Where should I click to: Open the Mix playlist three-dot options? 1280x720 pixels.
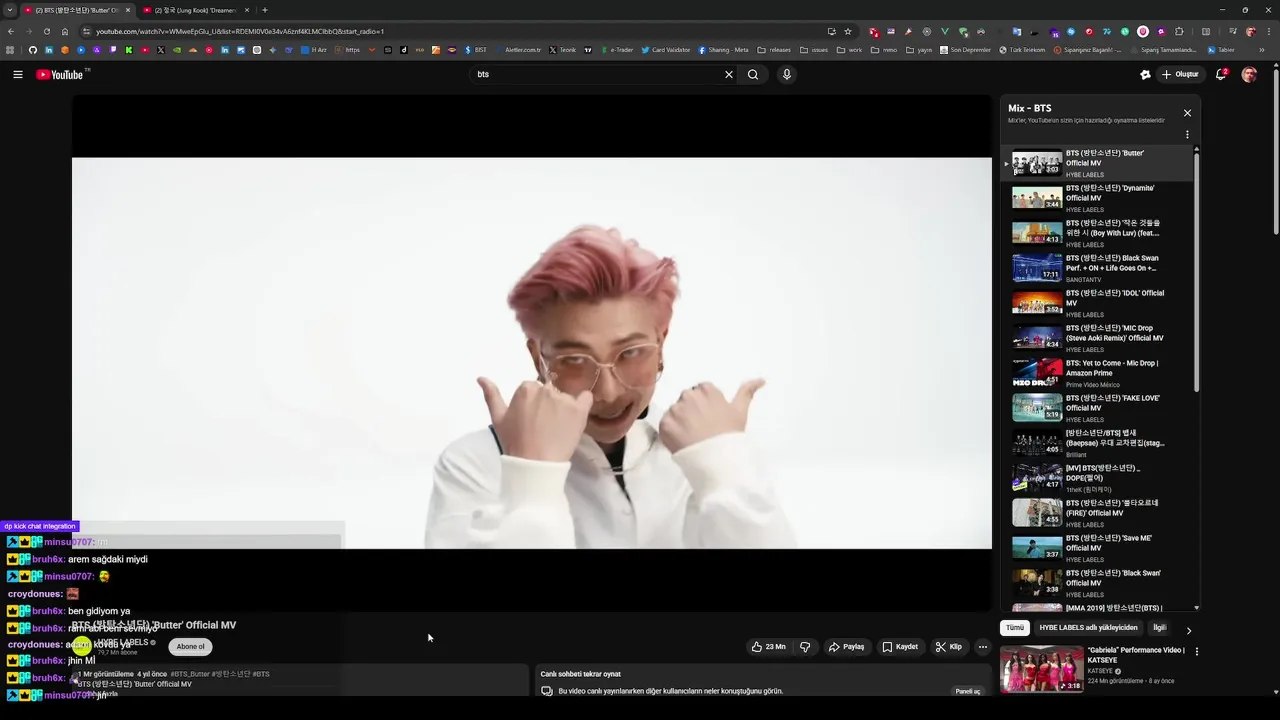click(x=1187, y=134)
